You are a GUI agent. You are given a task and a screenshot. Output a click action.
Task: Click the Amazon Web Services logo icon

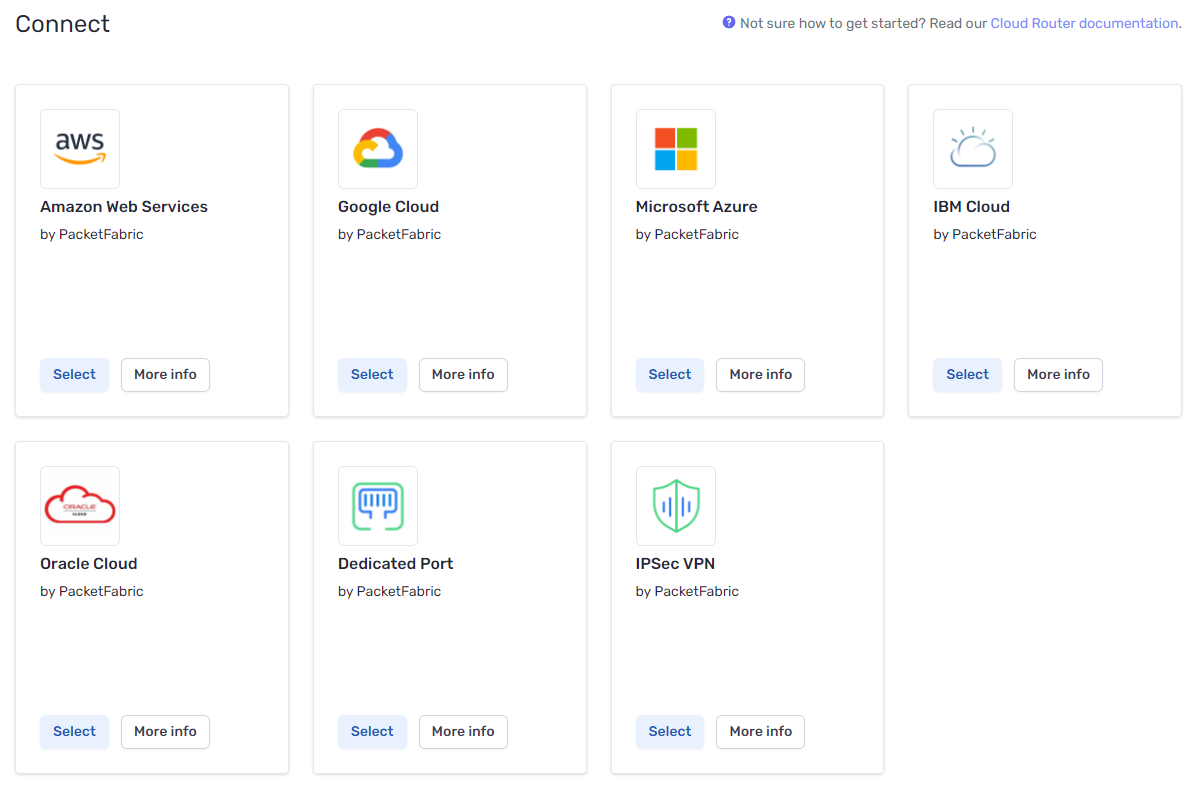click(80, 149)
